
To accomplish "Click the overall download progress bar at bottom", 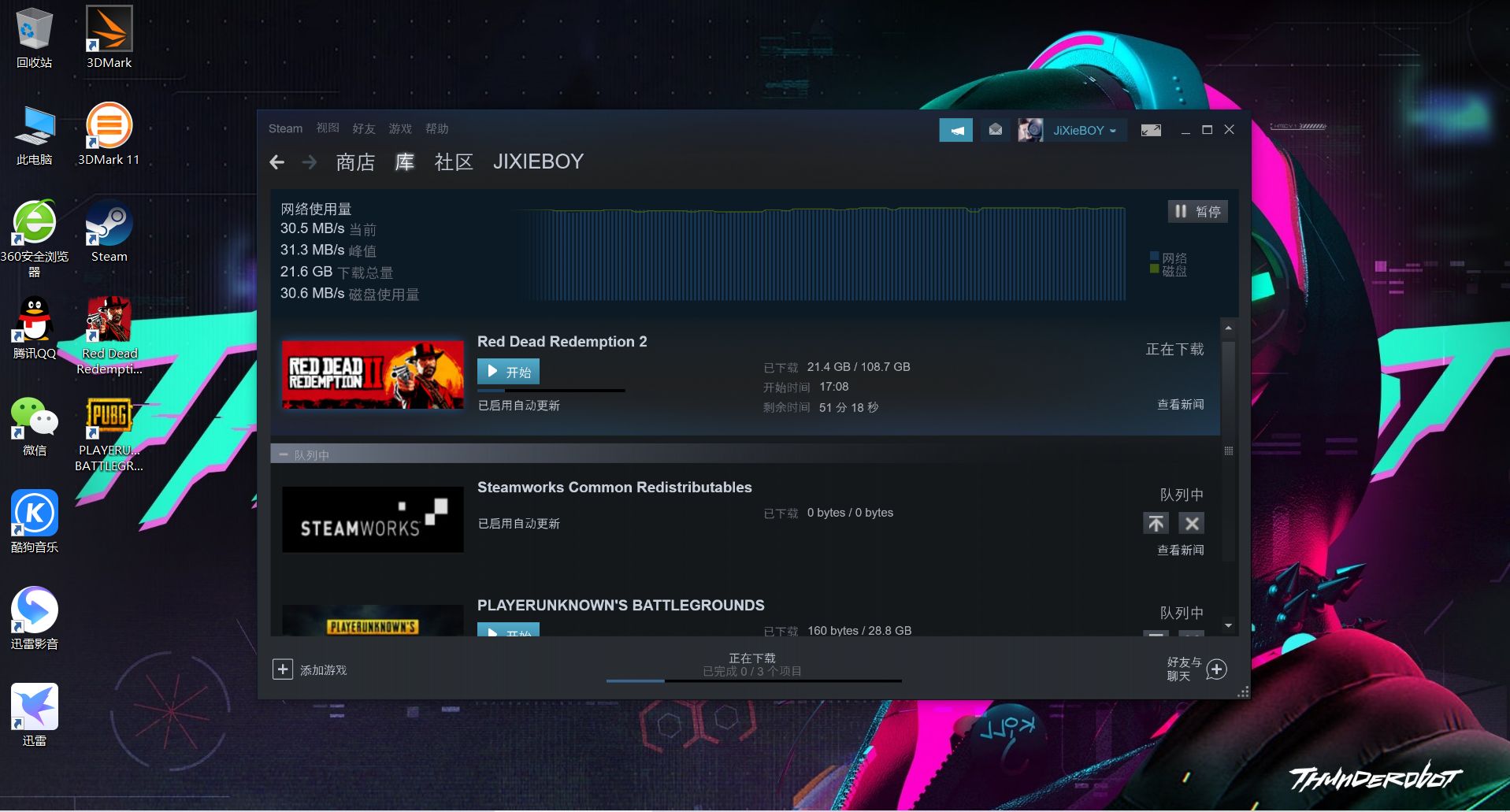I will tap(754, 680).
